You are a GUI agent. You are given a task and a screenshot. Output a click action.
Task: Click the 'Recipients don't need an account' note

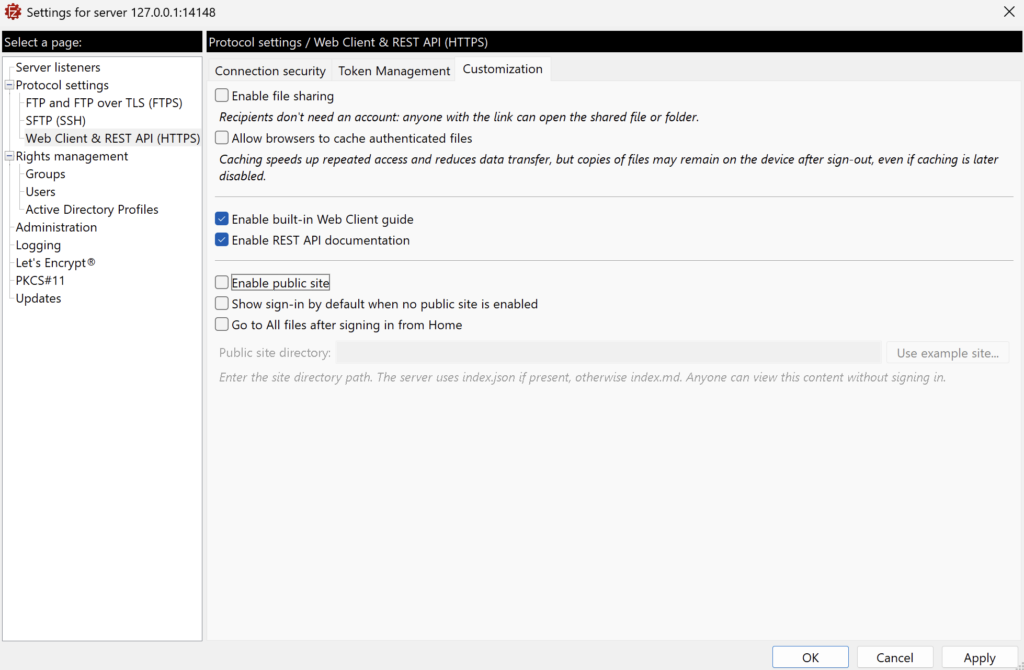(458, 117)
